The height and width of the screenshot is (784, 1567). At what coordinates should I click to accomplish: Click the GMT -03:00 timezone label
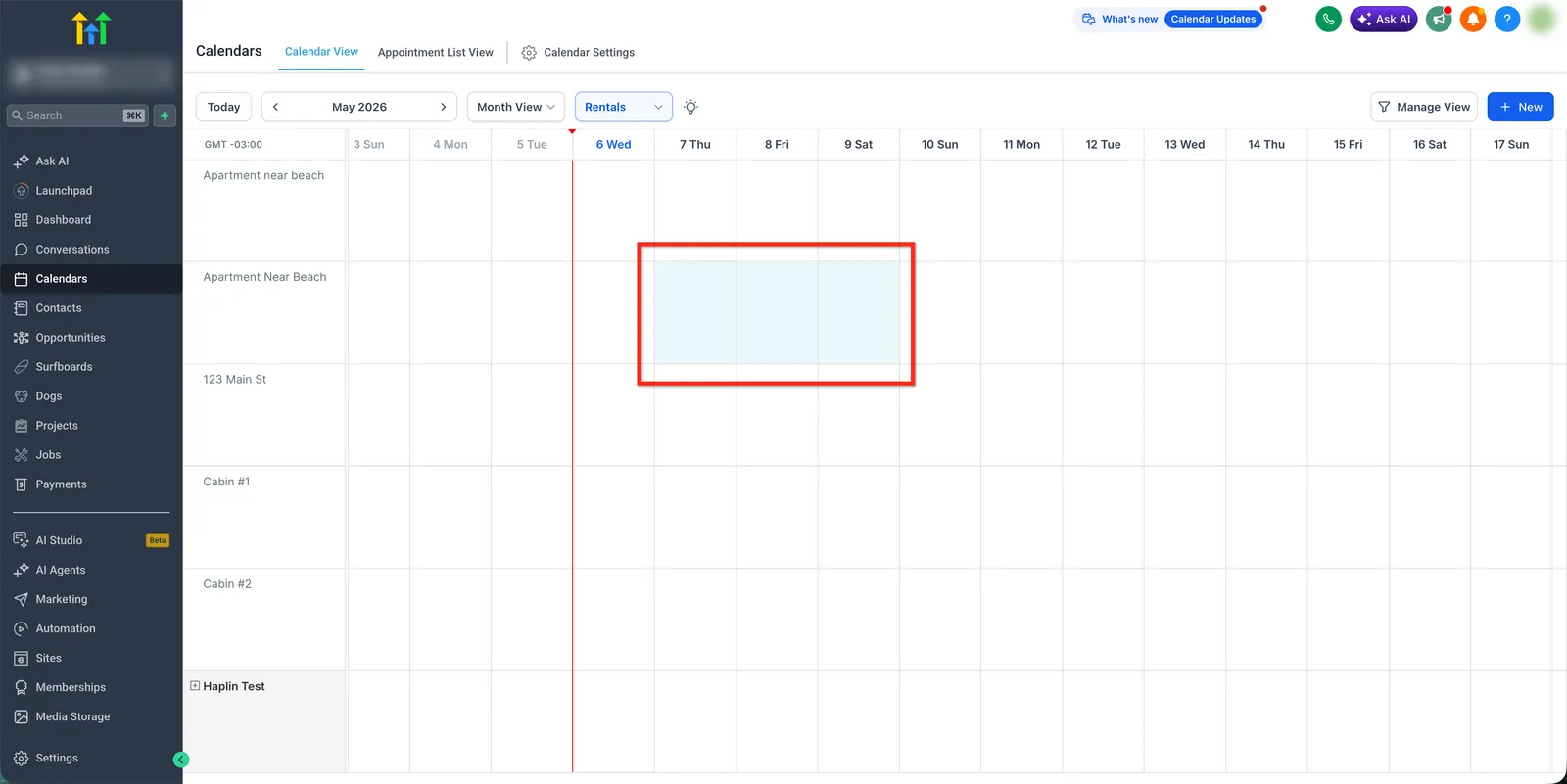[x=233, y=144]
